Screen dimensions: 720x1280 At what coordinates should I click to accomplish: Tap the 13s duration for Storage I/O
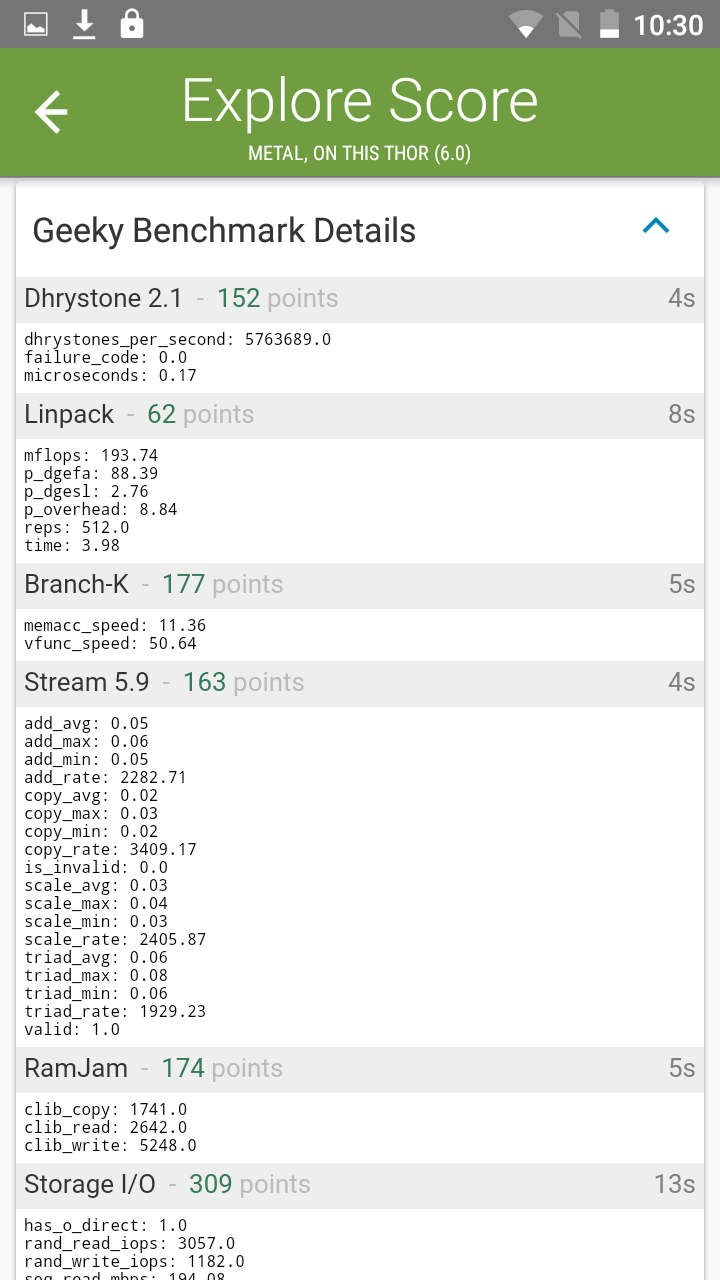674,1184
